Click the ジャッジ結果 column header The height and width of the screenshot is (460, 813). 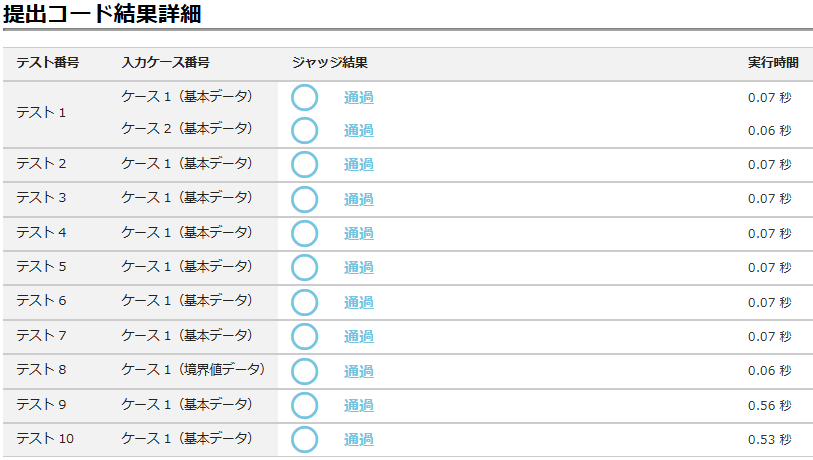[x=330, y=62]
